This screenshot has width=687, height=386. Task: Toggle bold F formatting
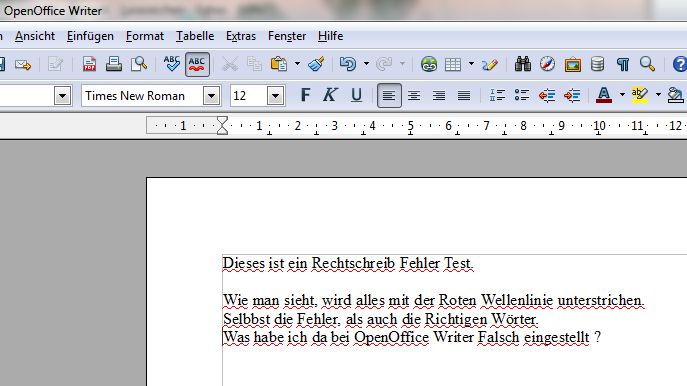click(x=305, y=95)
